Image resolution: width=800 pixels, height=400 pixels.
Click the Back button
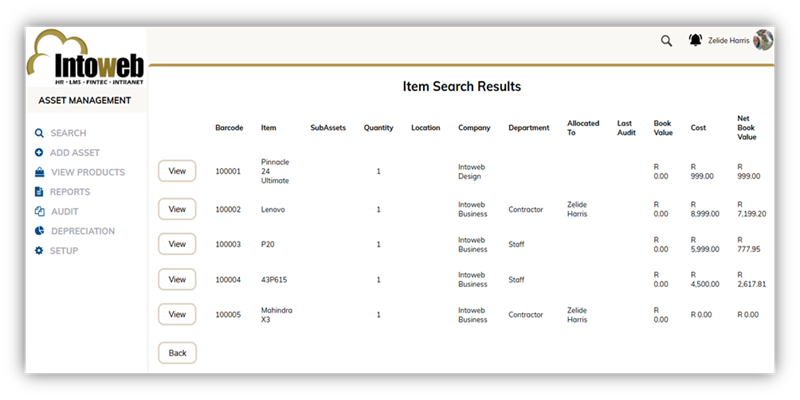pyautogui.click(x=177, y=353)
